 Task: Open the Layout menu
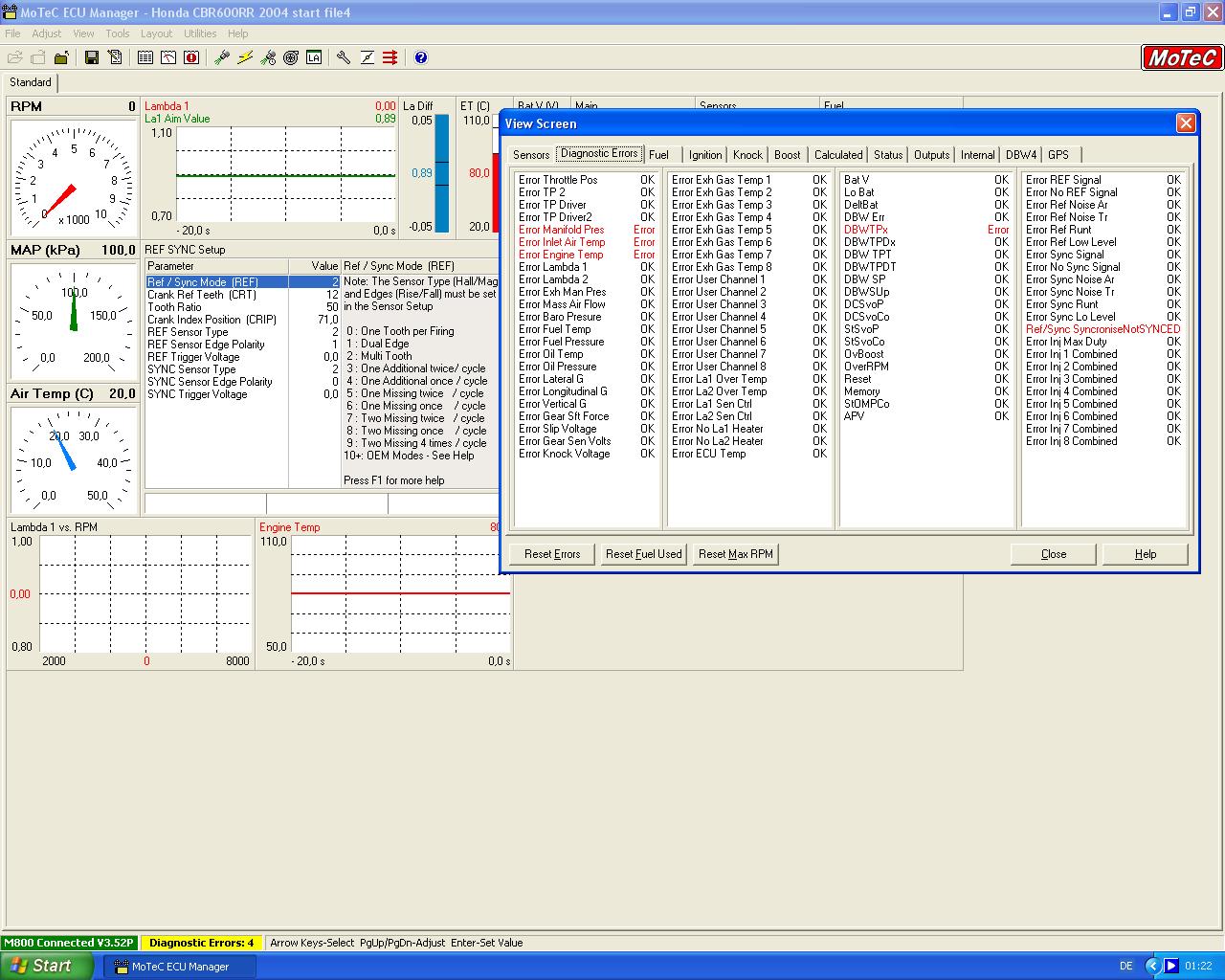[156, 33]
